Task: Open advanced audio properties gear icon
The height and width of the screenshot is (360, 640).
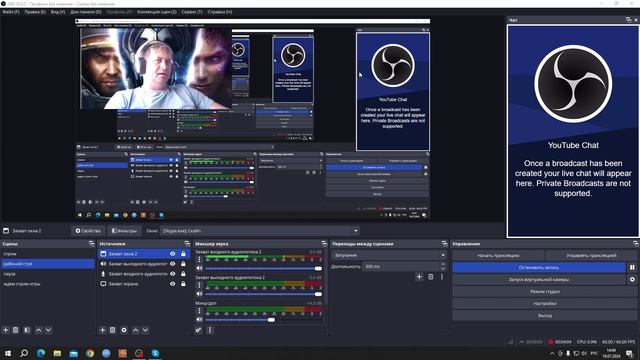Action: point(198,330)
